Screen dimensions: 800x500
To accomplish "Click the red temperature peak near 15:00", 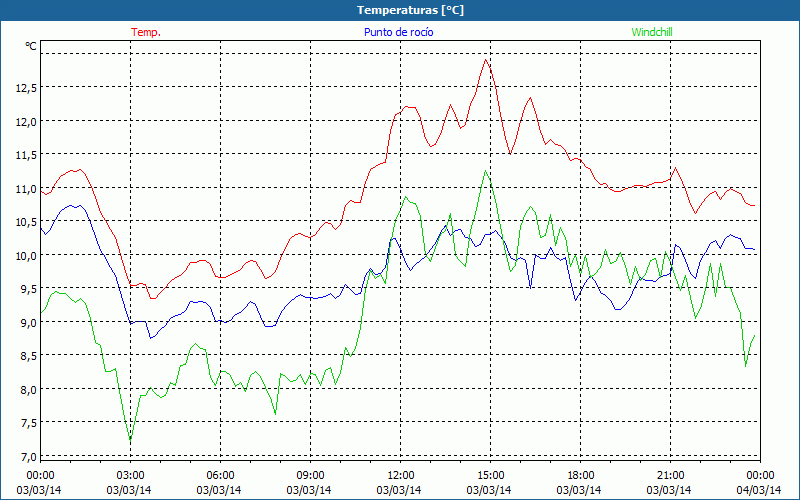I will (x=486, y=60).
